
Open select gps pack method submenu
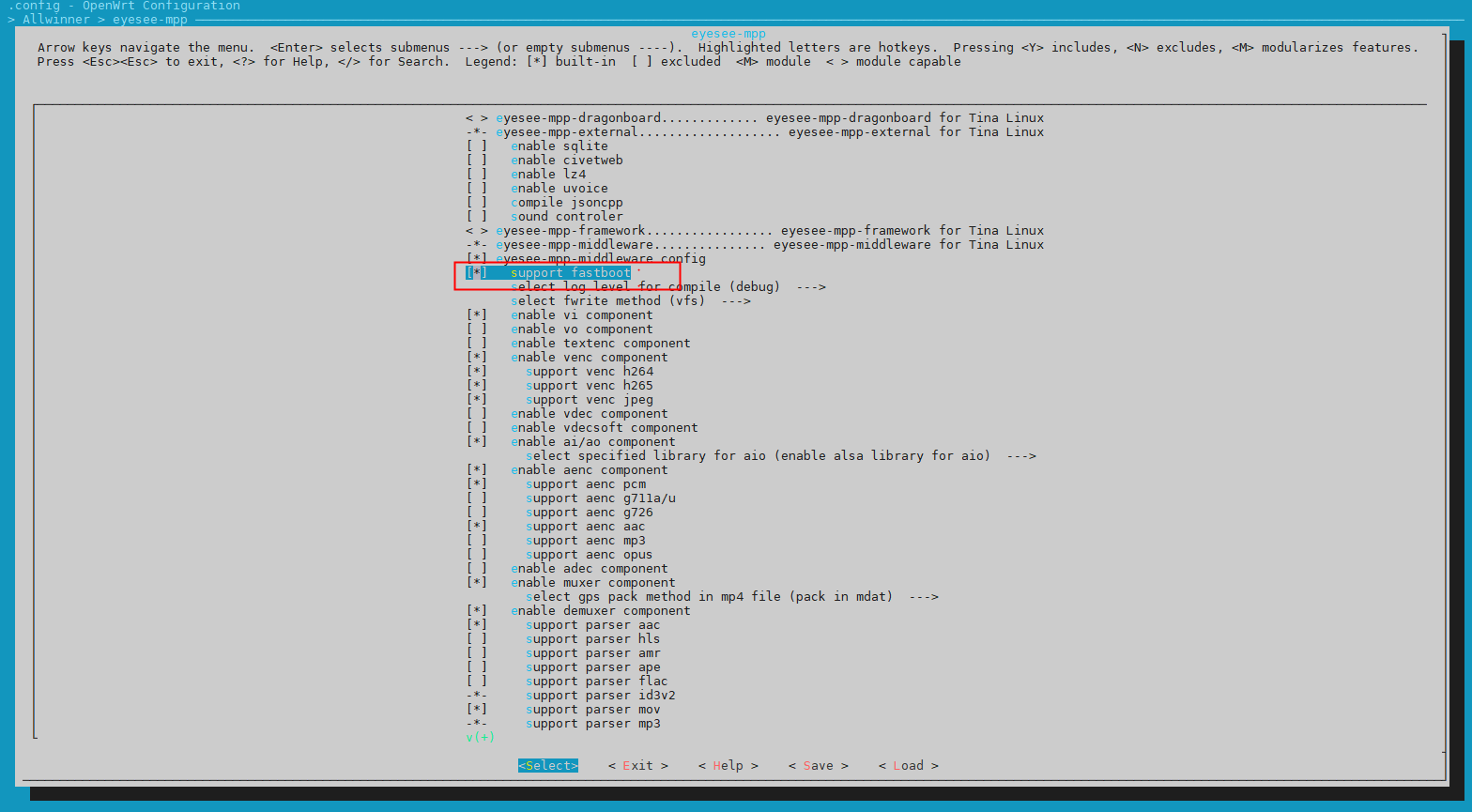click(732, 597)
